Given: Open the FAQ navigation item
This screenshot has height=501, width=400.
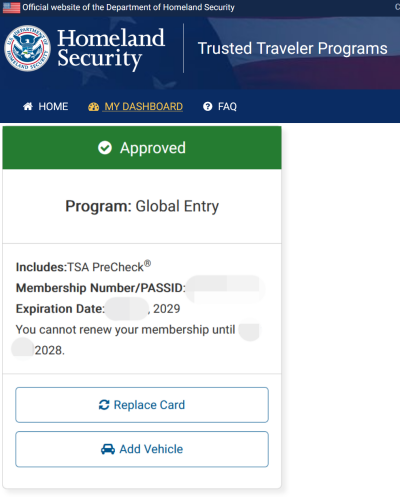Looking at the screenshot, I should click(220, 106).
